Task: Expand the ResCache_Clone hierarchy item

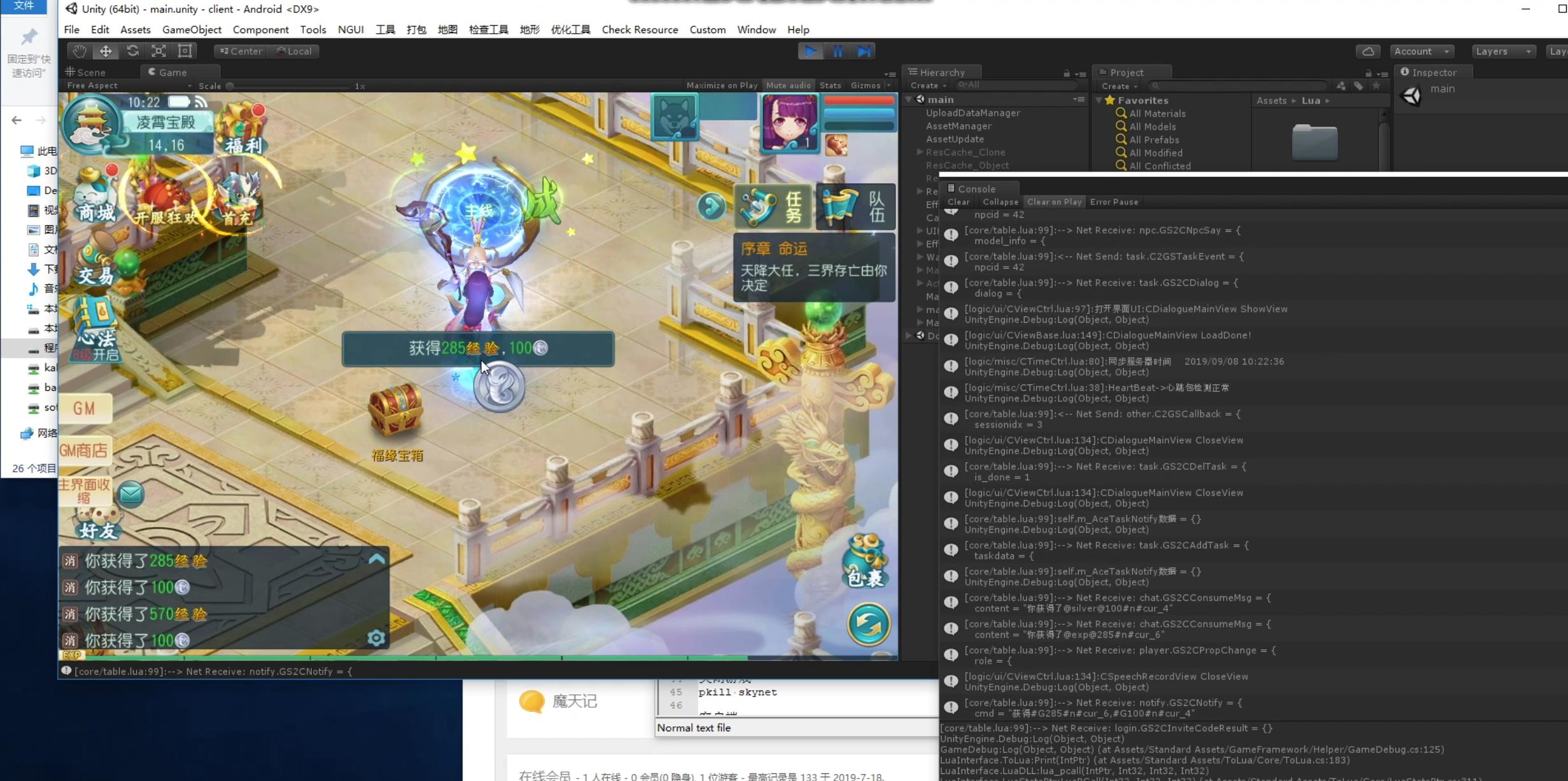Action: 920,152
